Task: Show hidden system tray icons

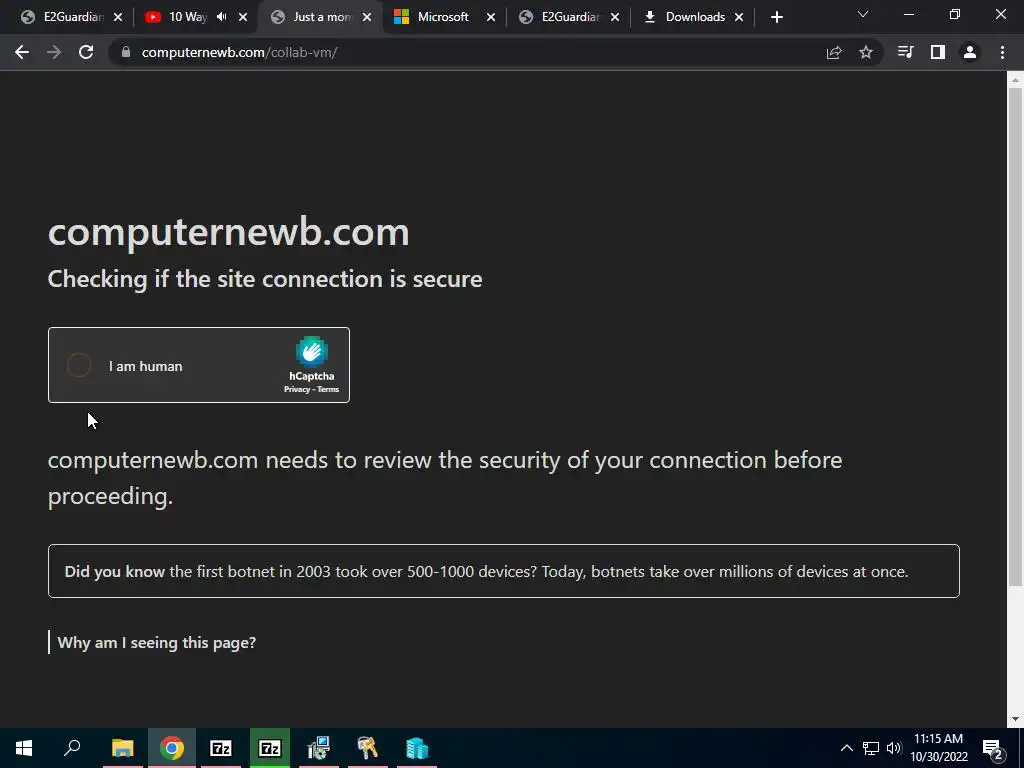Action: point(846,748)
